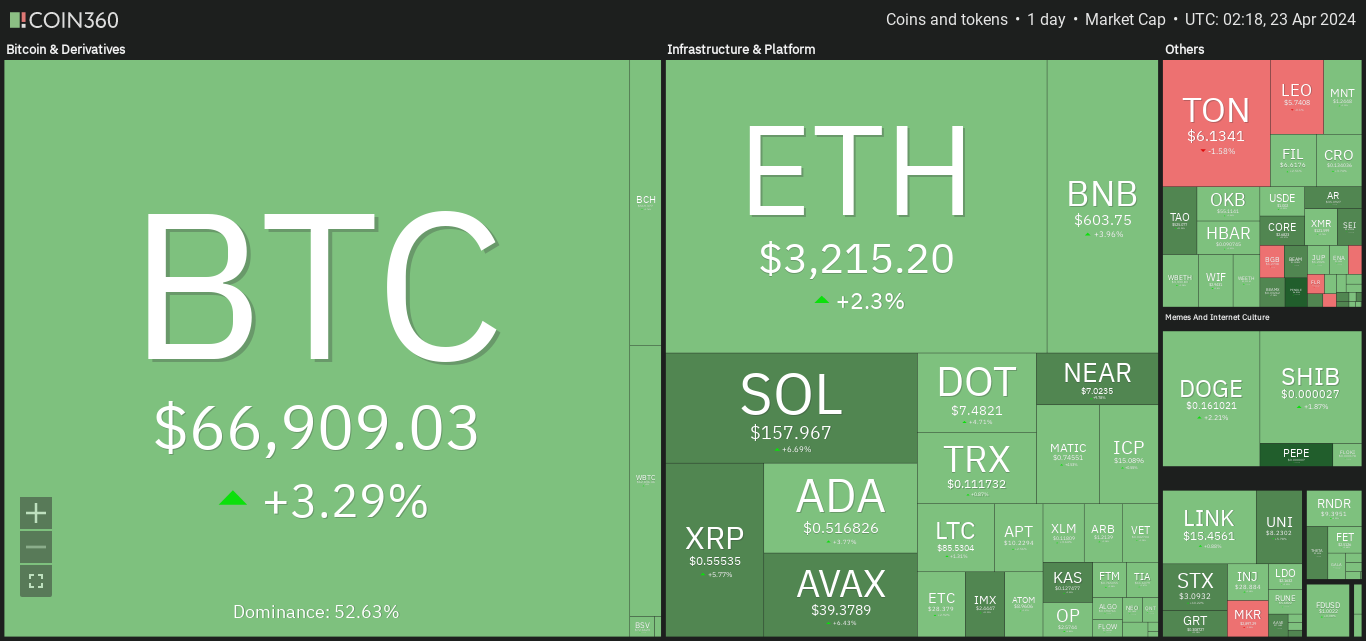Image resolution: width=1366 pixels, height=641 pixels.
Task: Click the green arrow beside ETH +2.3%
Action: (x=822, y=299)
